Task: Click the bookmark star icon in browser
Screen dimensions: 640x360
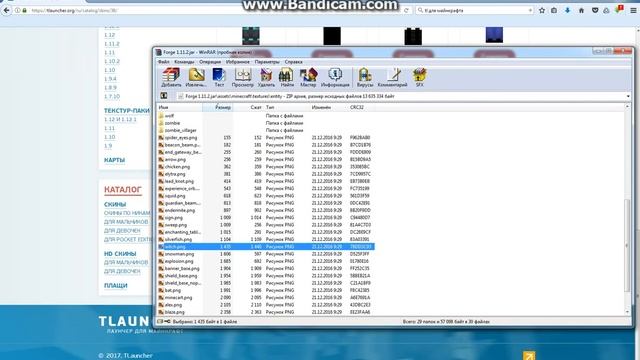Action: (542, 10)
